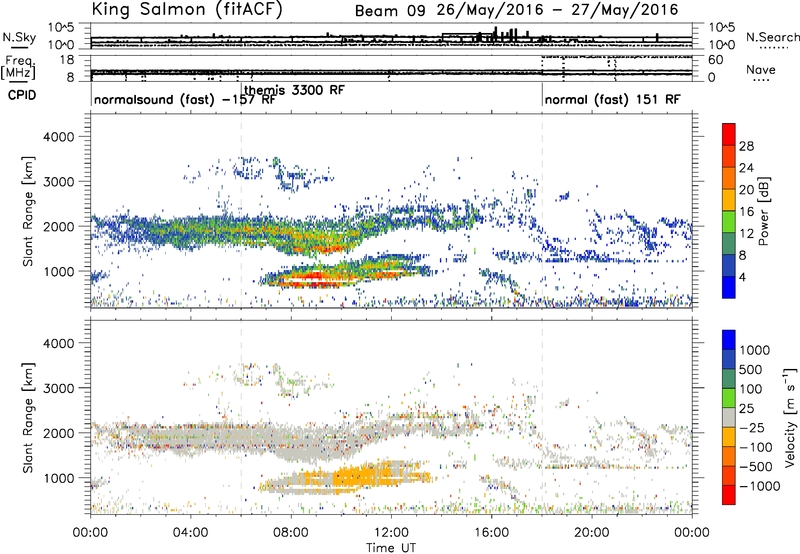This screenshot has width=800, height=554.
Task: Click the -500 label on velocity colorbar
Action: 756,466
